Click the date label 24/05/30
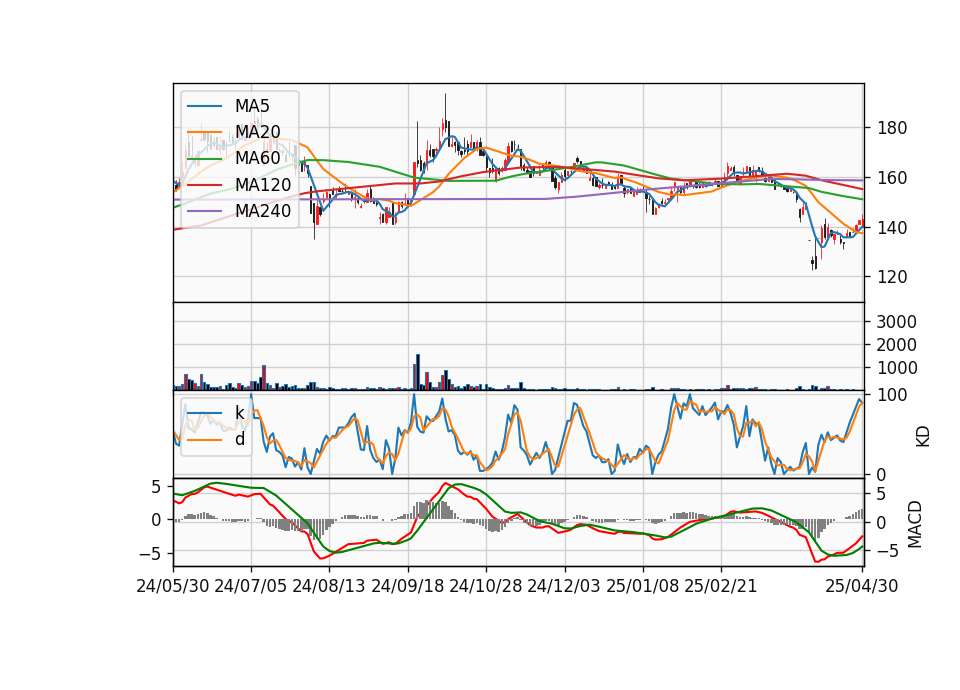This screenshot has height=690, width=960. tap(173, 586)
